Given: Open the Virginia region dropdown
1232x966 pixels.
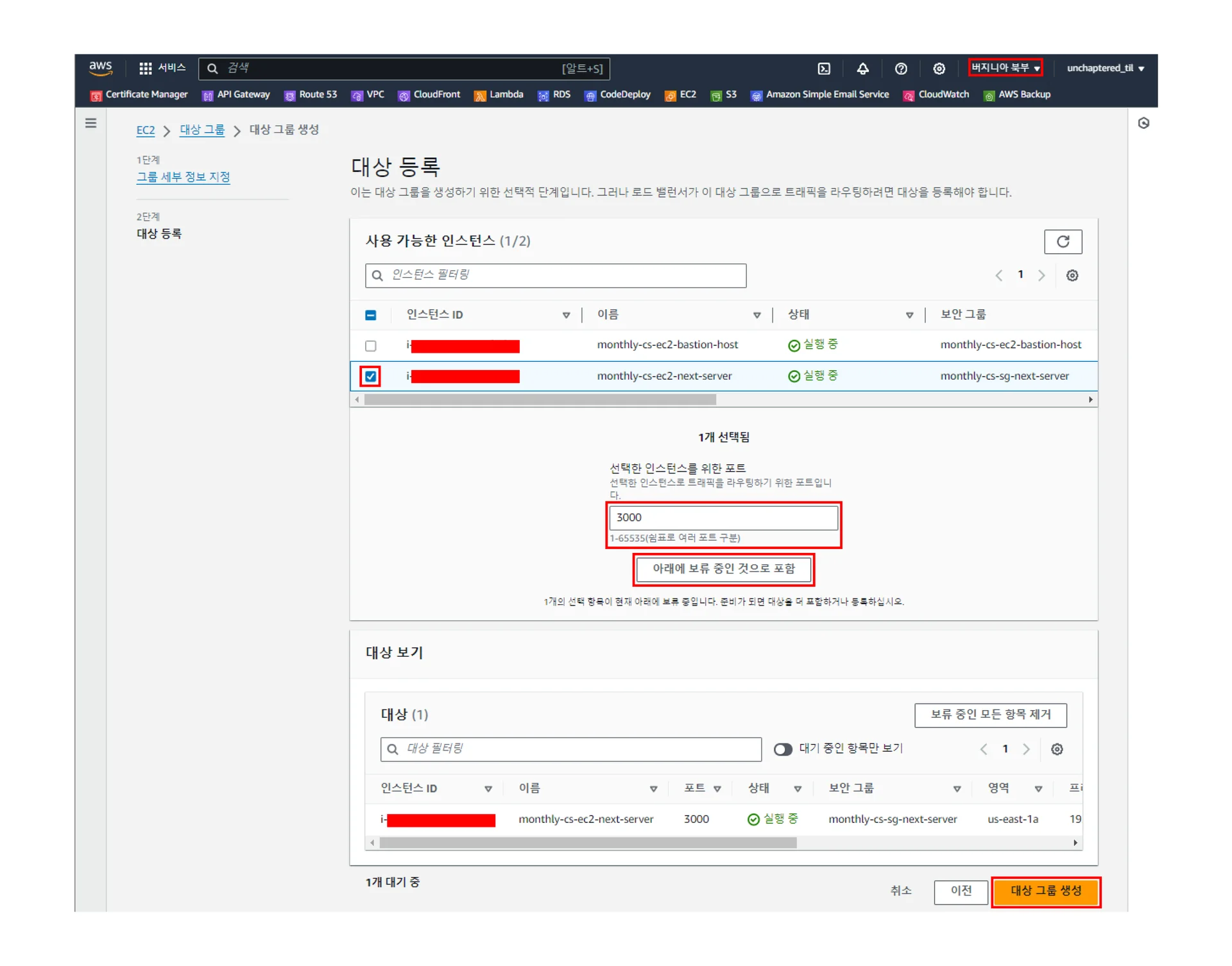Looking at the screenshot, I should click(1005, 68).
